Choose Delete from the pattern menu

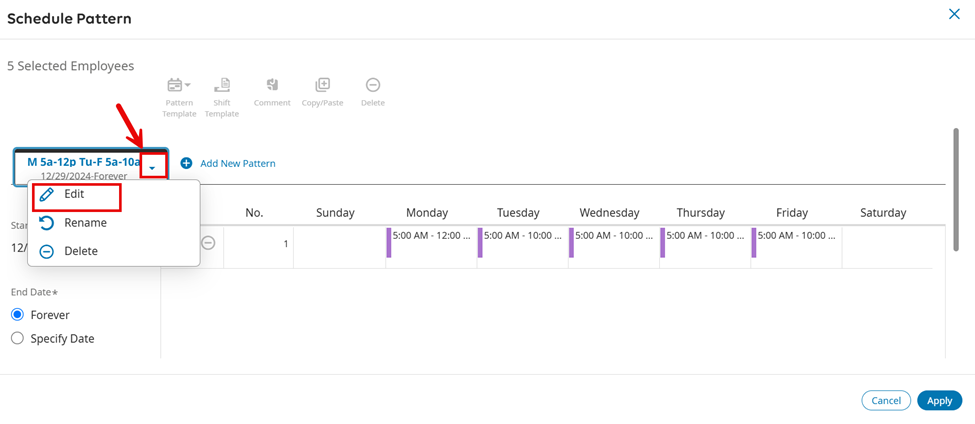[80, 251]
